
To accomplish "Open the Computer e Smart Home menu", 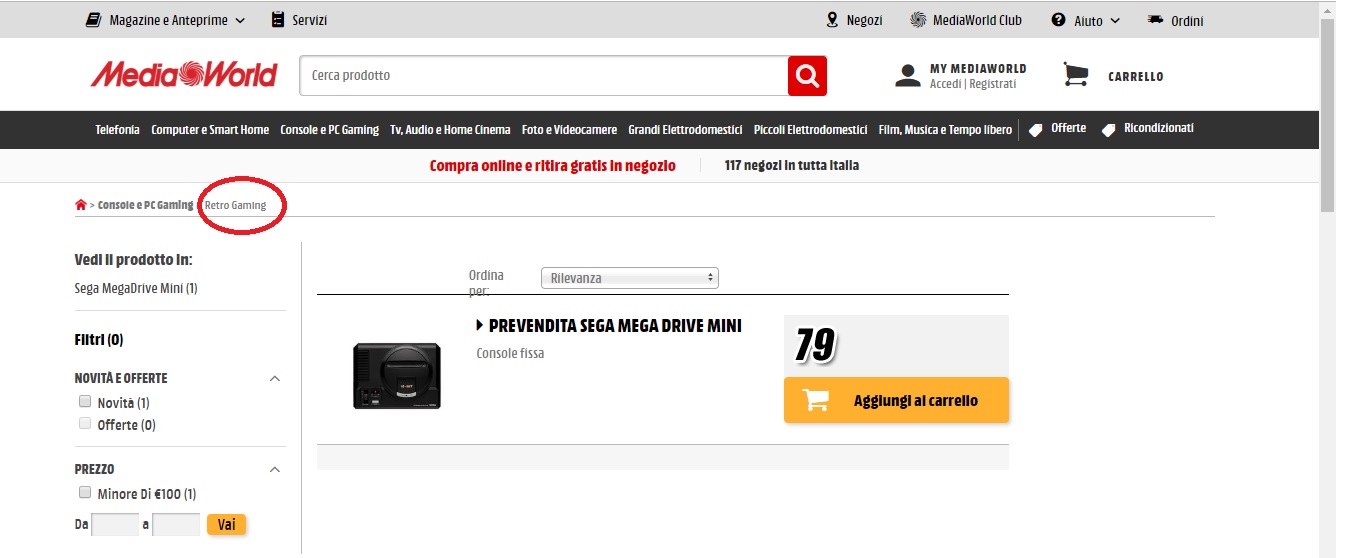I will 210,130.
